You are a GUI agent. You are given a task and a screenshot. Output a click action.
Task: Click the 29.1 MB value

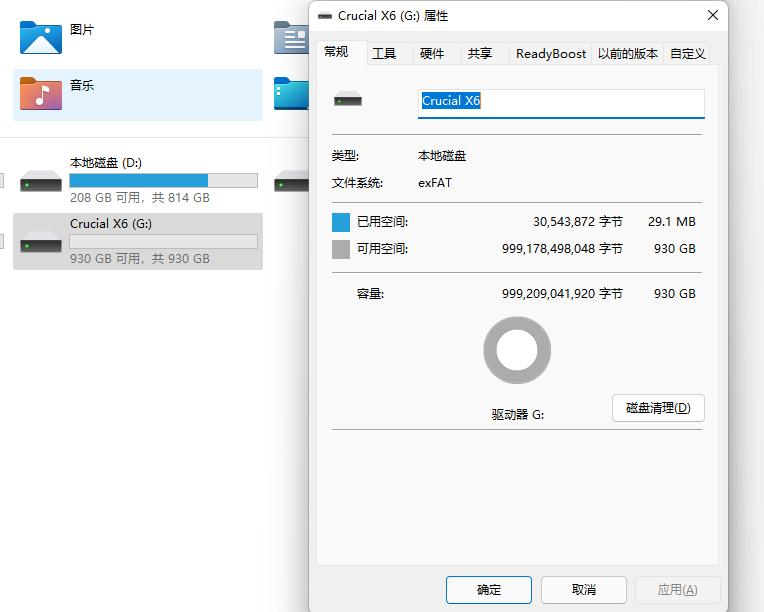672,222
